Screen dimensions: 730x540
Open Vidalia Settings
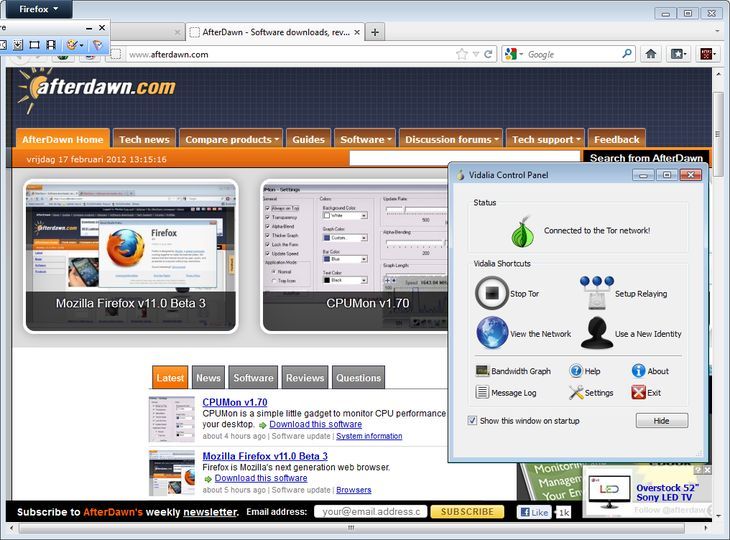[591, 392]
